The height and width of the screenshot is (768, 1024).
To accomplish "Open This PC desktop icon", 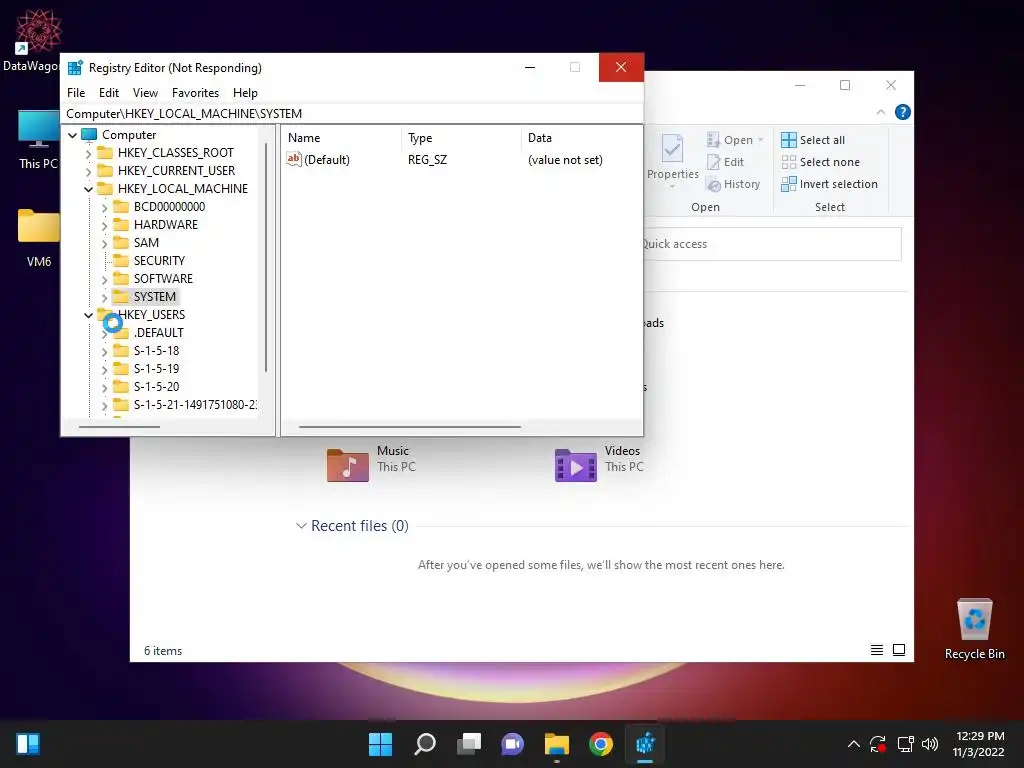I will [38, 129].
